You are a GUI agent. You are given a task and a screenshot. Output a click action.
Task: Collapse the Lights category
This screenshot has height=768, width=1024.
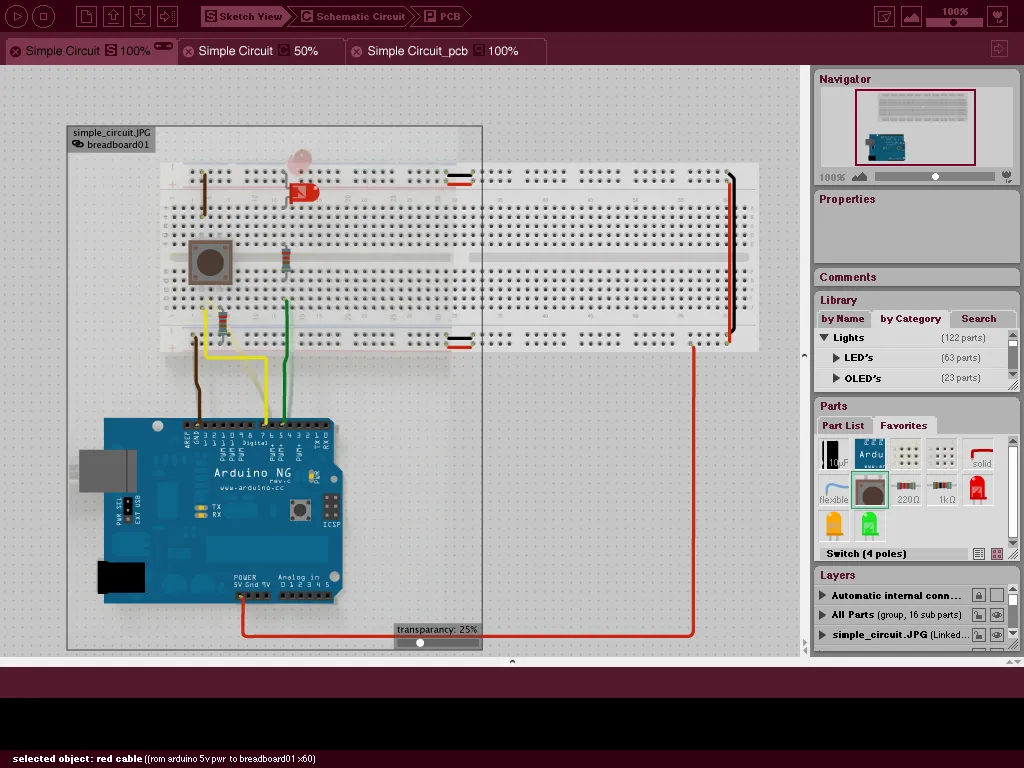[824, 338]
